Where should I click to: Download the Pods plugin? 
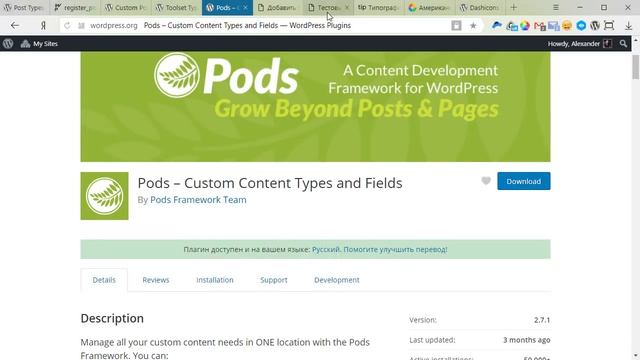coord(524,181)
